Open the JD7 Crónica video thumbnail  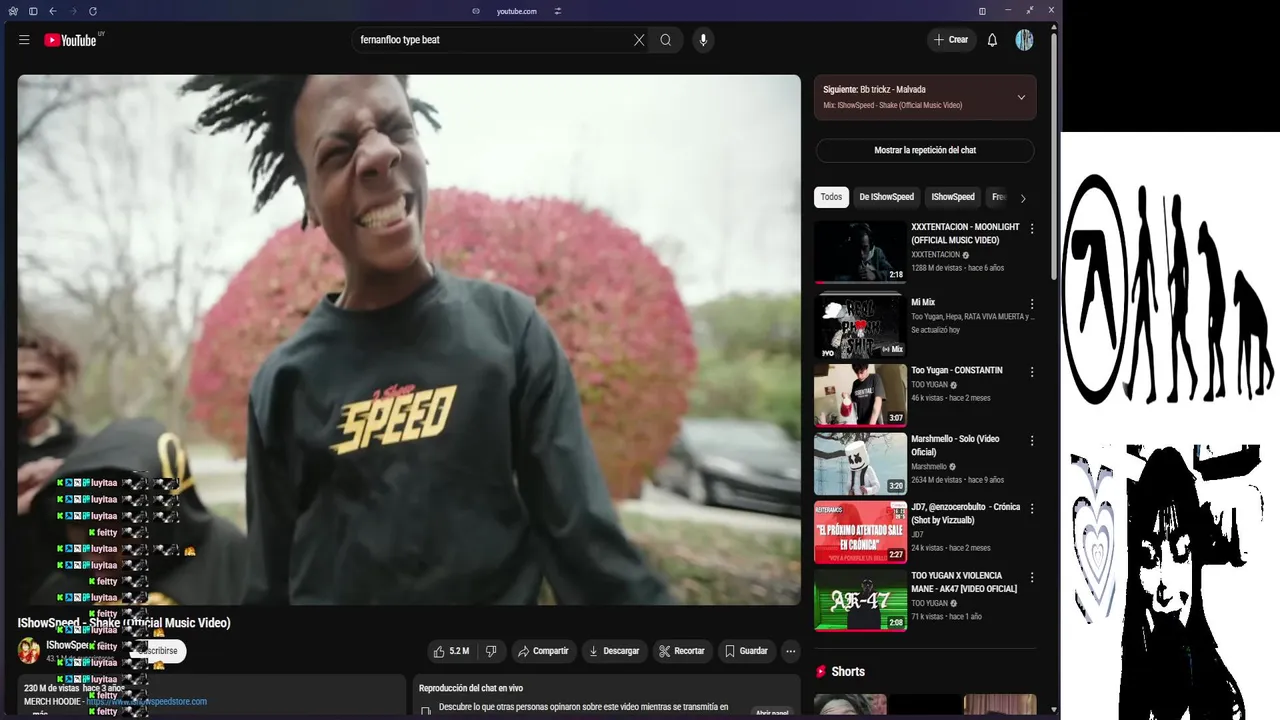pos(860,532)
